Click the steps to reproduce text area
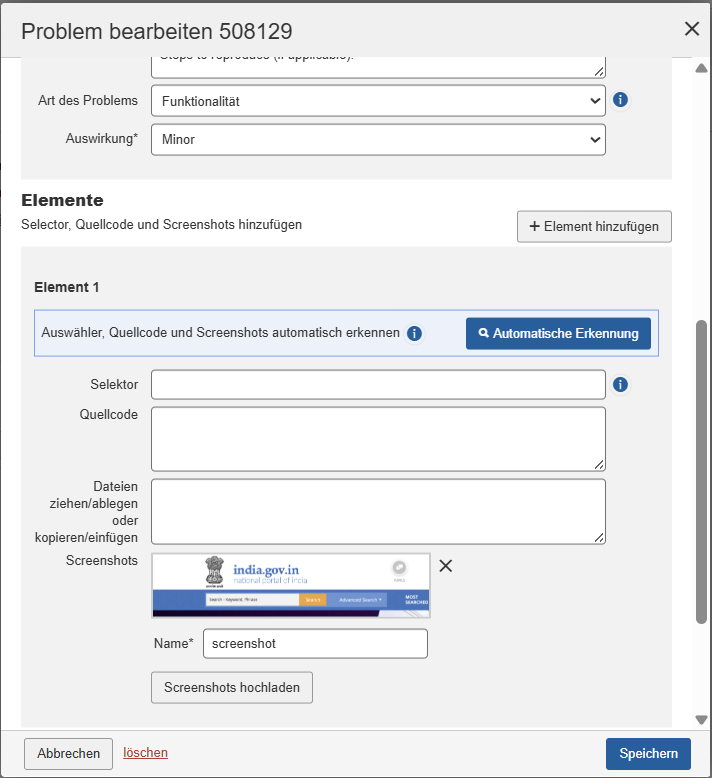This screenshot has width=712, height=778. (x=378, y=67)
